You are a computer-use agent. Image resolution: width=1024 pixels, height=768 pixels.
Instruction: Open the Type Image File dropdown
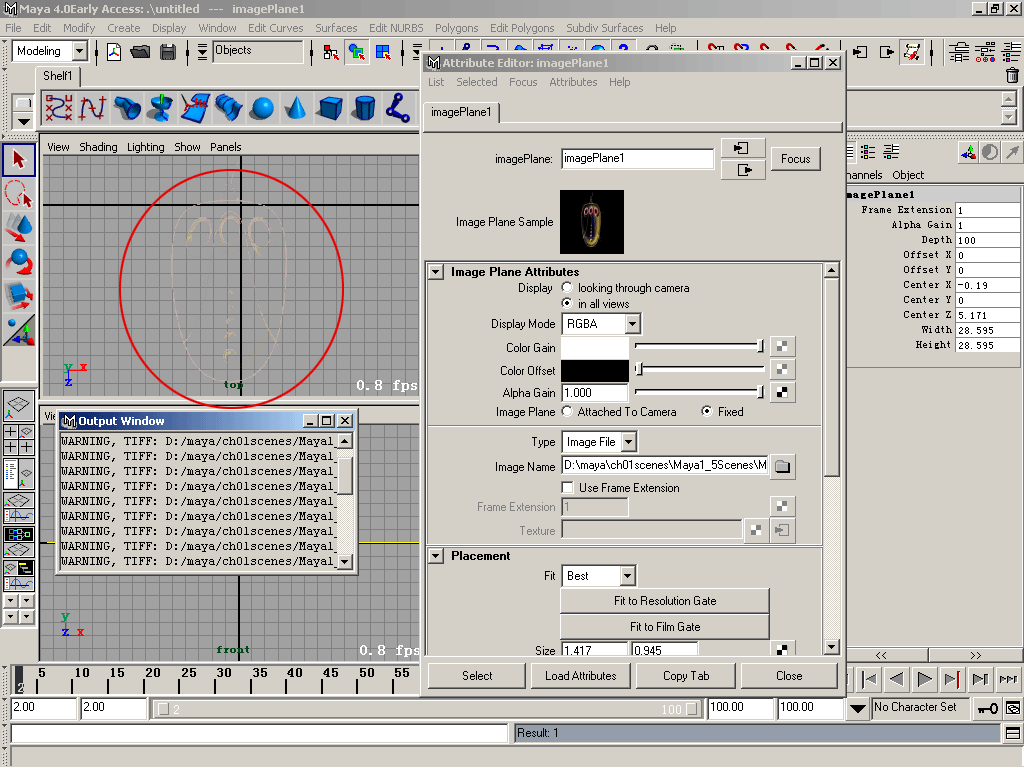(628, 442)
